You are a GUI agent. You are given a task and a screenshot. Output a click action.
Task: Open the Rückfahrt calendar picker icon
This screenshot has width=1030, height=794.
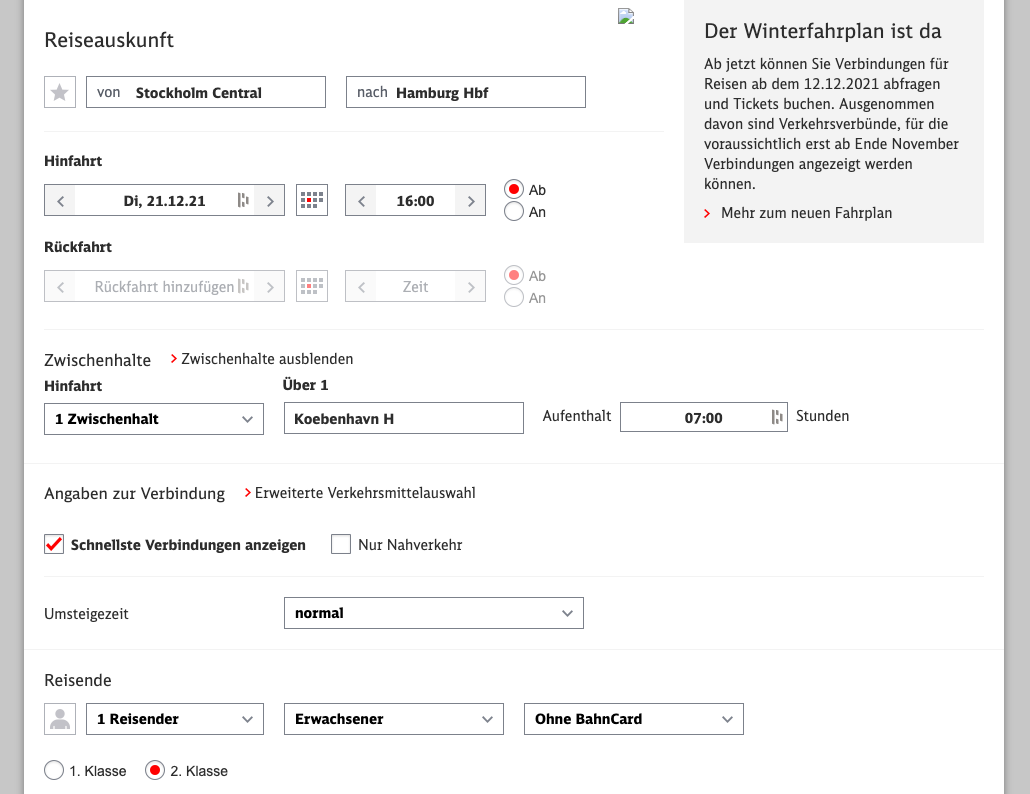click(312, 287)
